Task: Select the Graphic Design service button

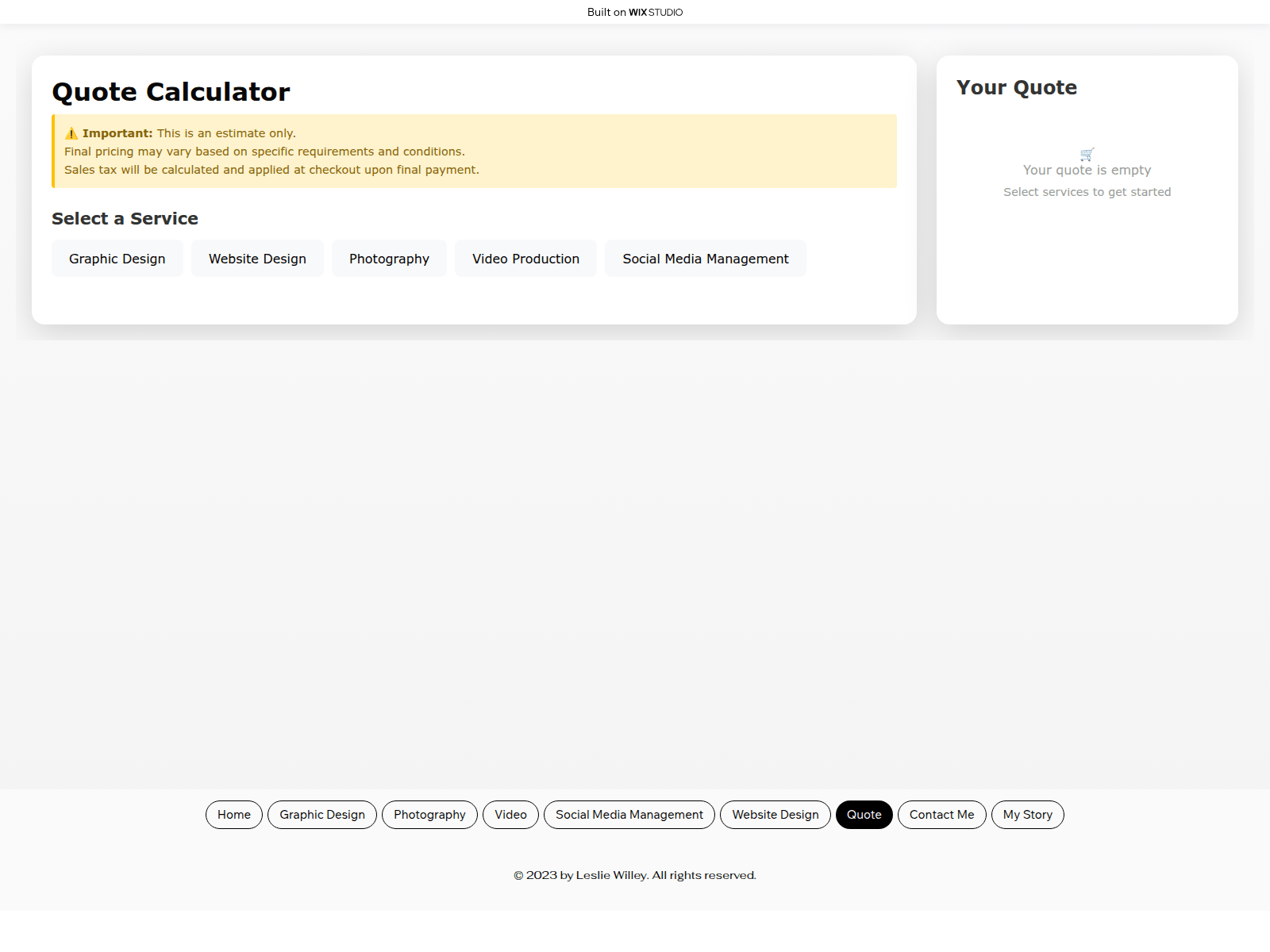Action: pos(117,259)
